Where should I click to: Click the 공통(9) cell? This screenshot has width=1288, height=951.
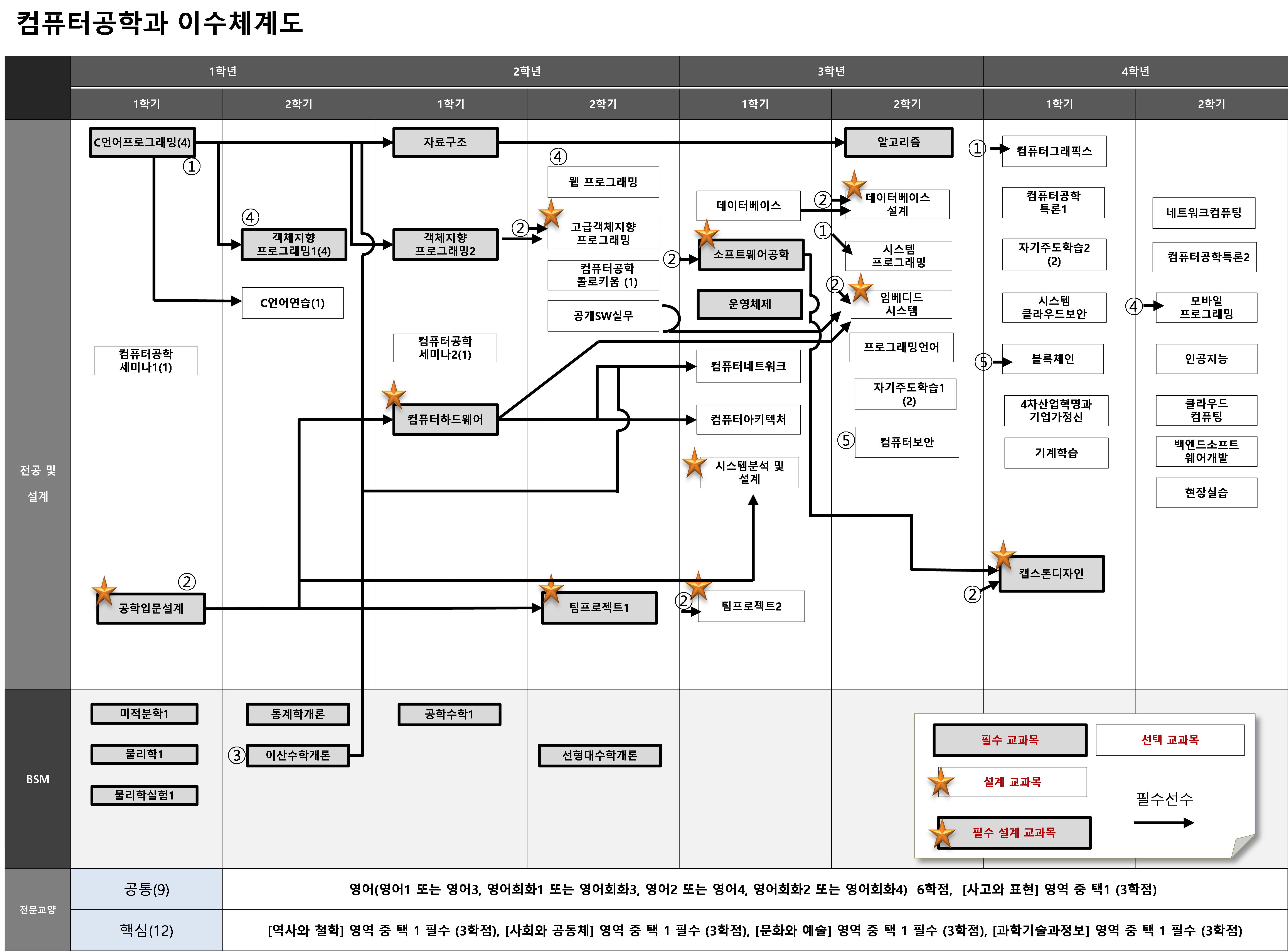(147, 889)
